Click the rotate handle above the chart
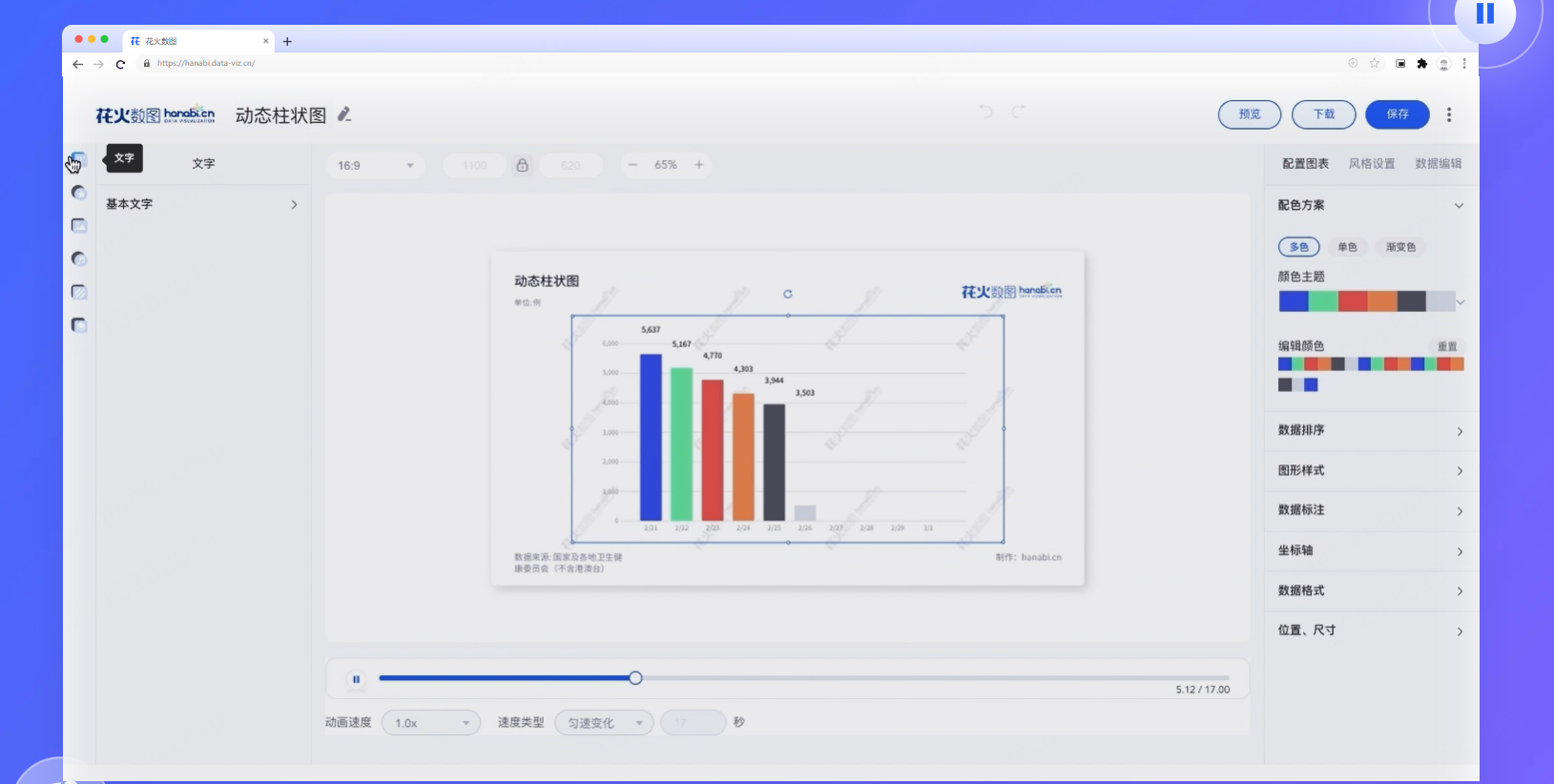This screenshot has width=1554, height=784. point(788,294)
